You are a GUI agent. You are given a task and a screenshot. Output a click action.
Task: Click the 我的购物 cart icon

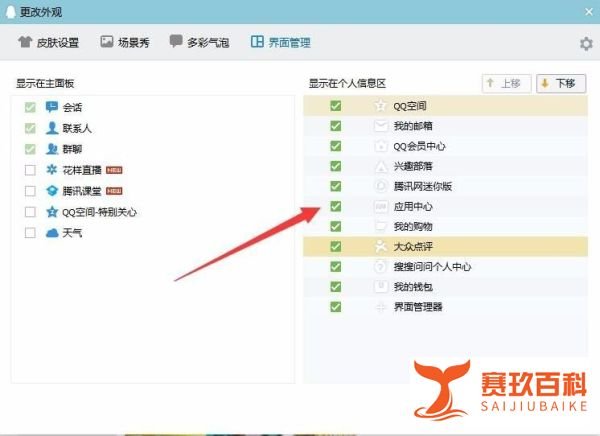coord(380,226)
